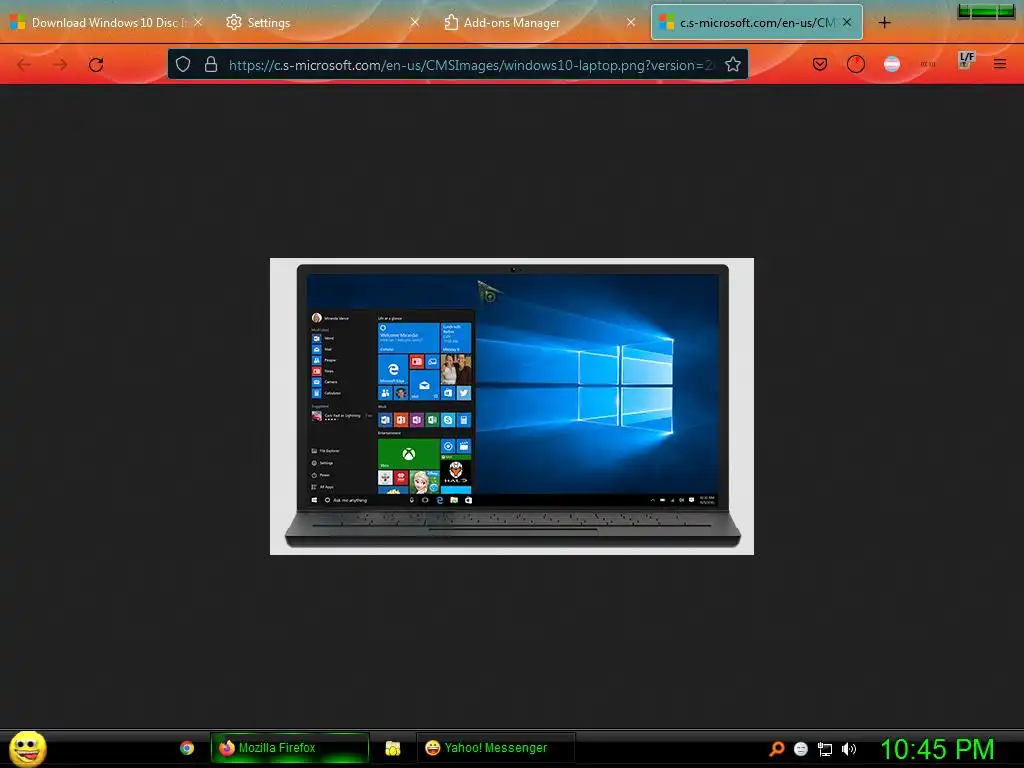Close the Download Windows 10 tab
The image size is (1024, 768).
click(198, 22)
